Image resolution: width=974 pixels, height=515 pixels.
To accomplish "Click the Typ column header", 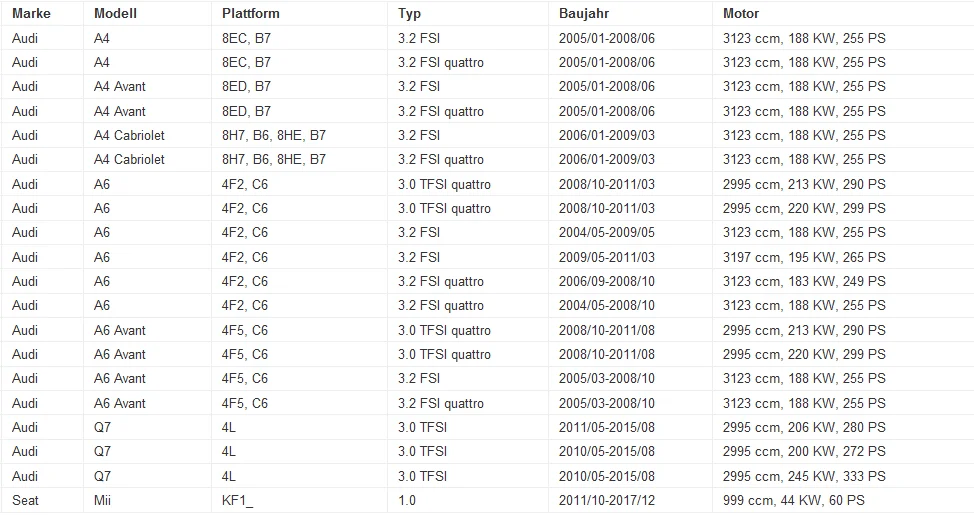I will point(409,14).
